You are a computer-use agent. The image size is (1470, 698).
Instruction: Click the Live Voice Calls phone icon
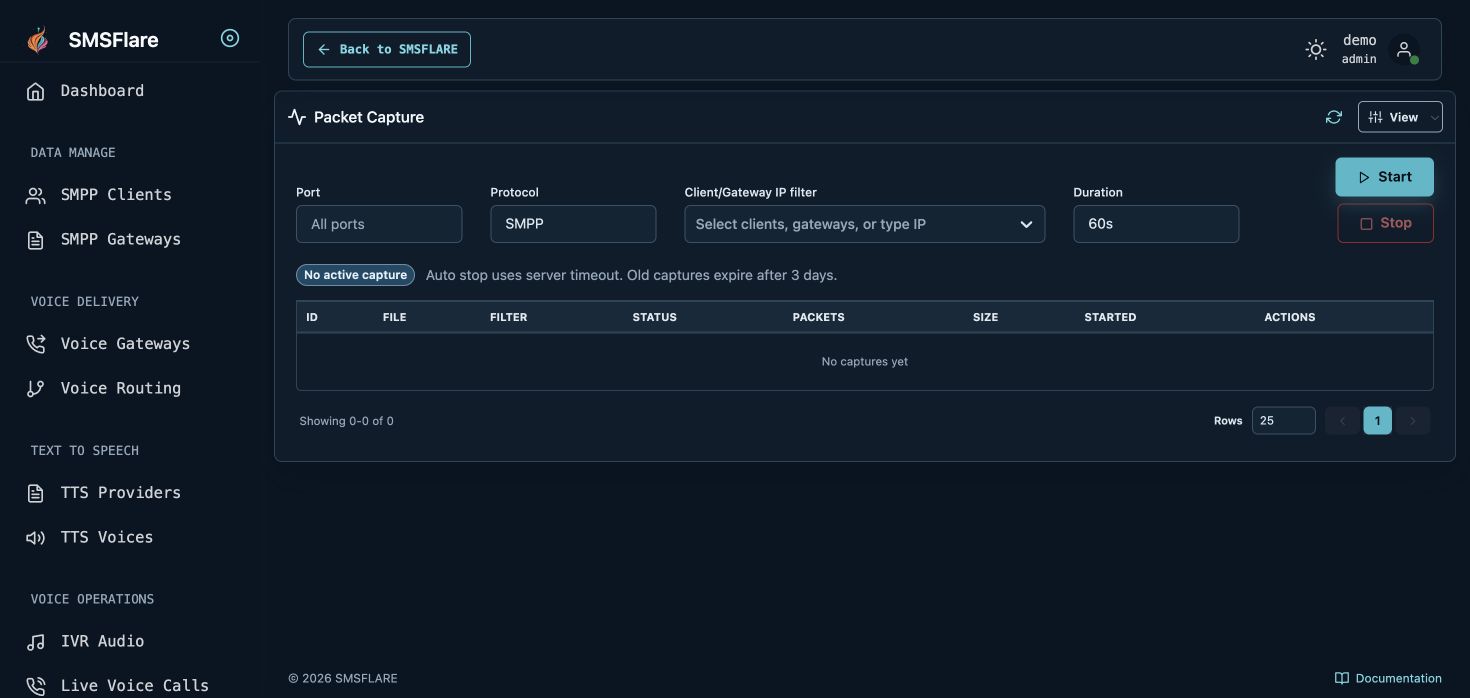(x=36, y=686)
